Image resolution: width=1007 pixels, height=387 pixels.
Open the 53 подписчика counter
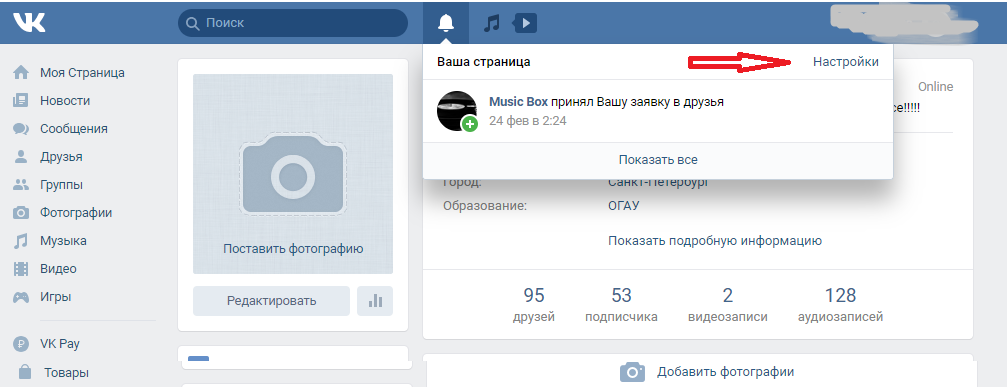pos(621,304)
